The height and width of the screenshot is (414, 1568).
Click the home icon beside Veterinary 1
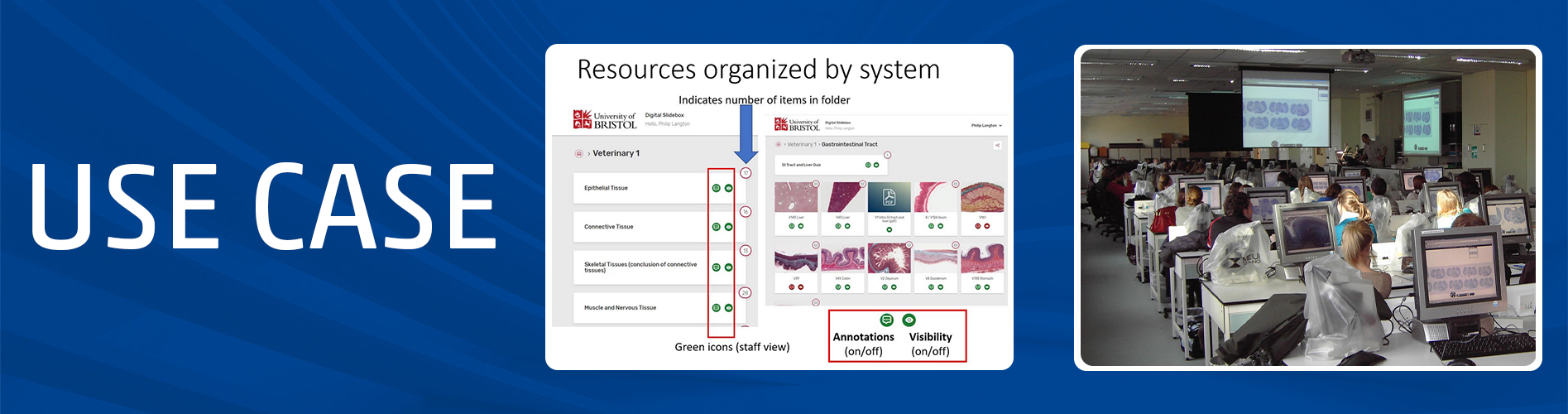click(578, 153)
